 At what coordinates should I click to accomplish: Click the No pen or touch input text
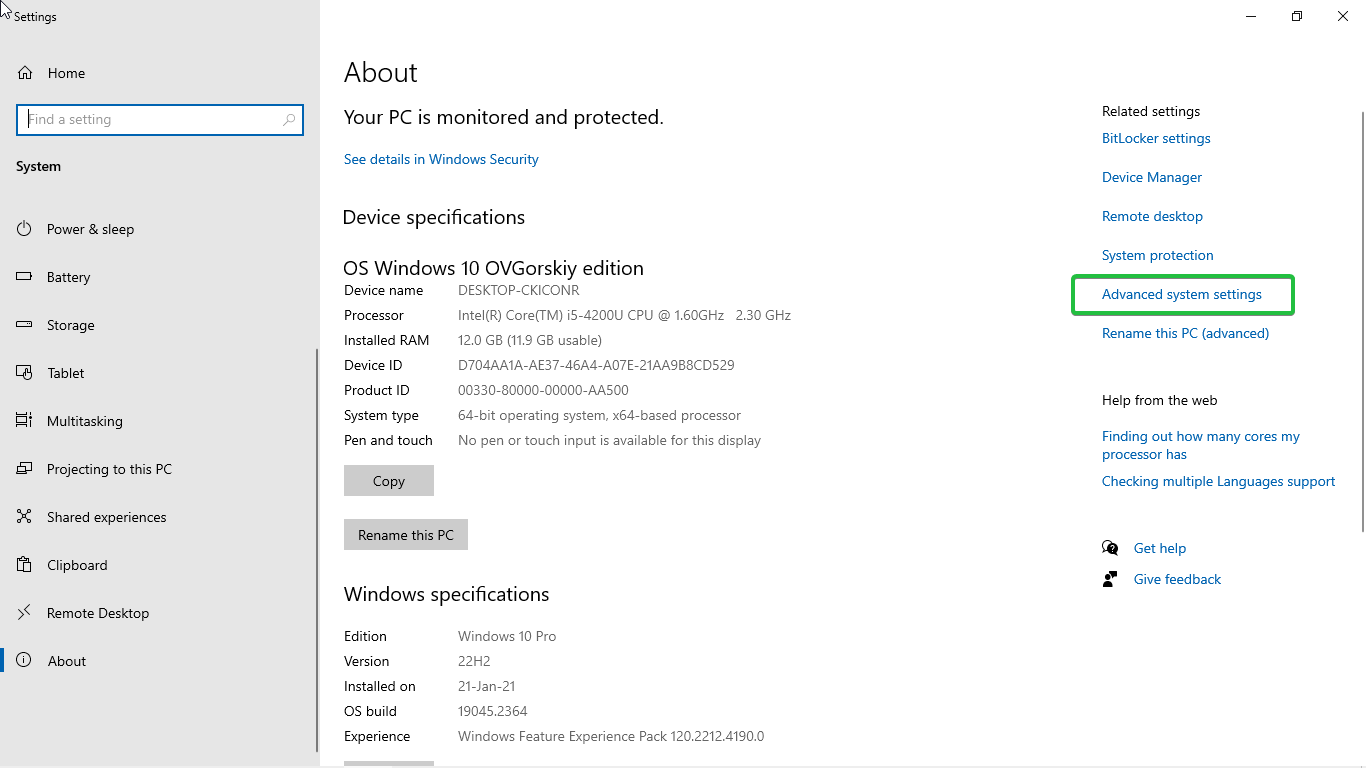609,440
